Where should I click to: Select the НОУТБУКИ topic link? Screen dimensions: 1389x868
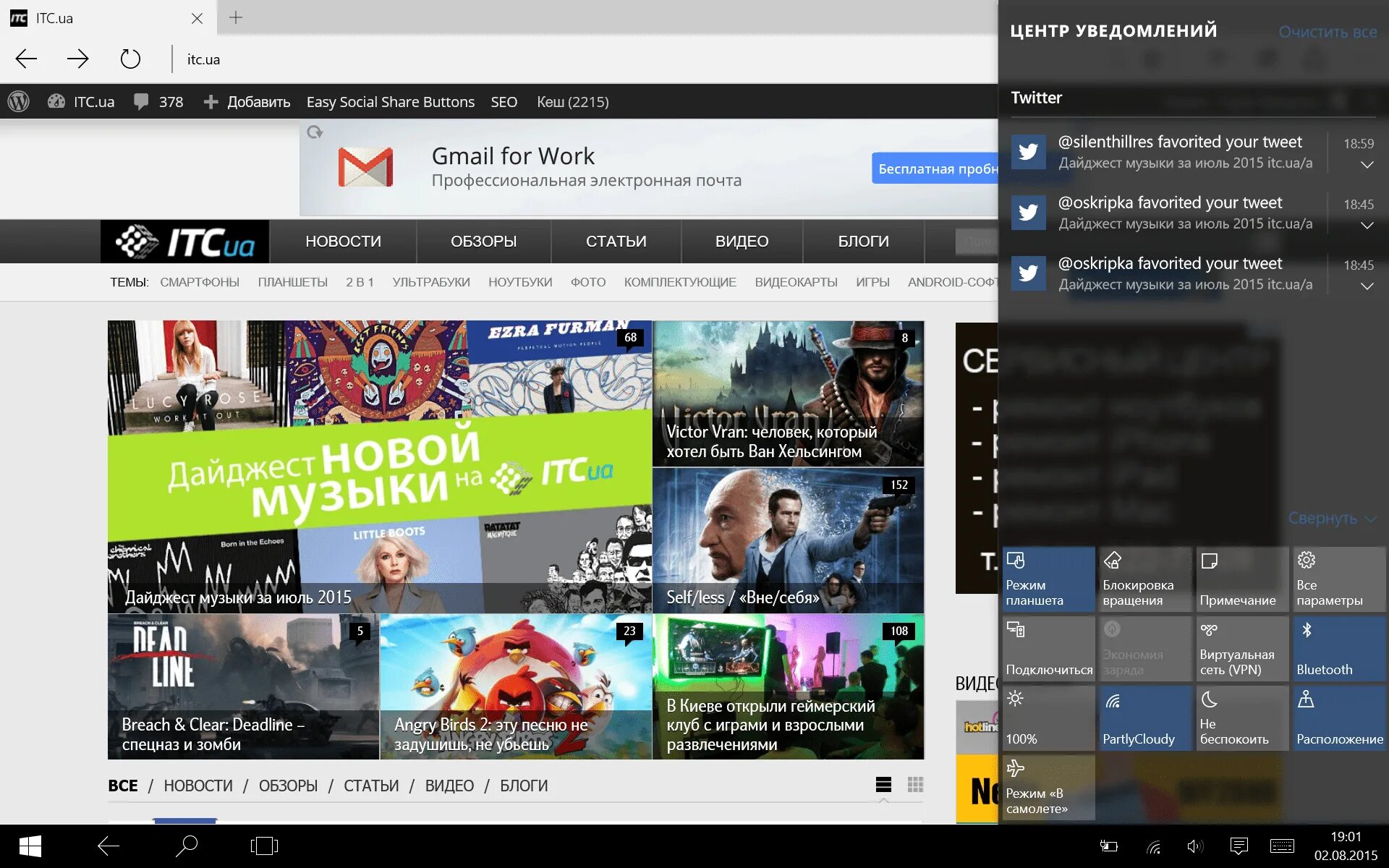click(520, 282)
